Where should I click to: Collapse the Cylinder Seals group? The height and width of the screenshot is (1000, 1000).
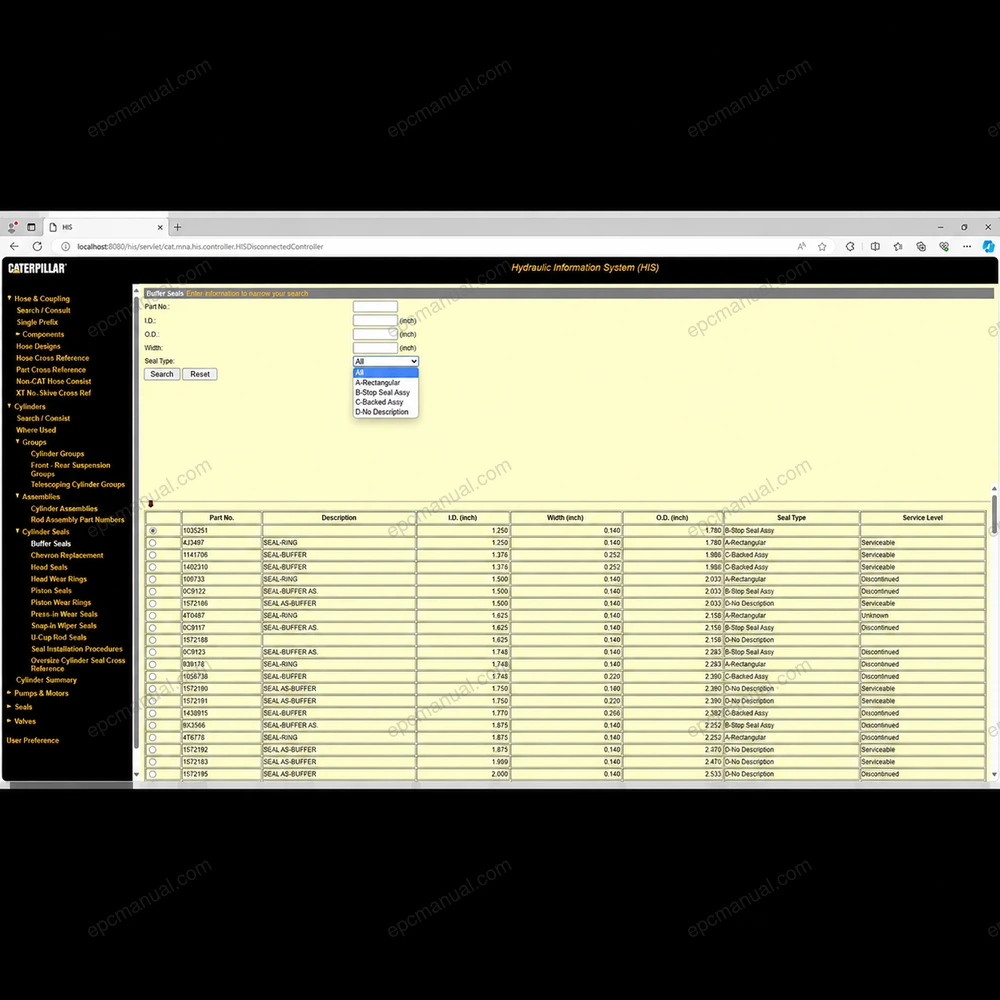click(17, 531)
